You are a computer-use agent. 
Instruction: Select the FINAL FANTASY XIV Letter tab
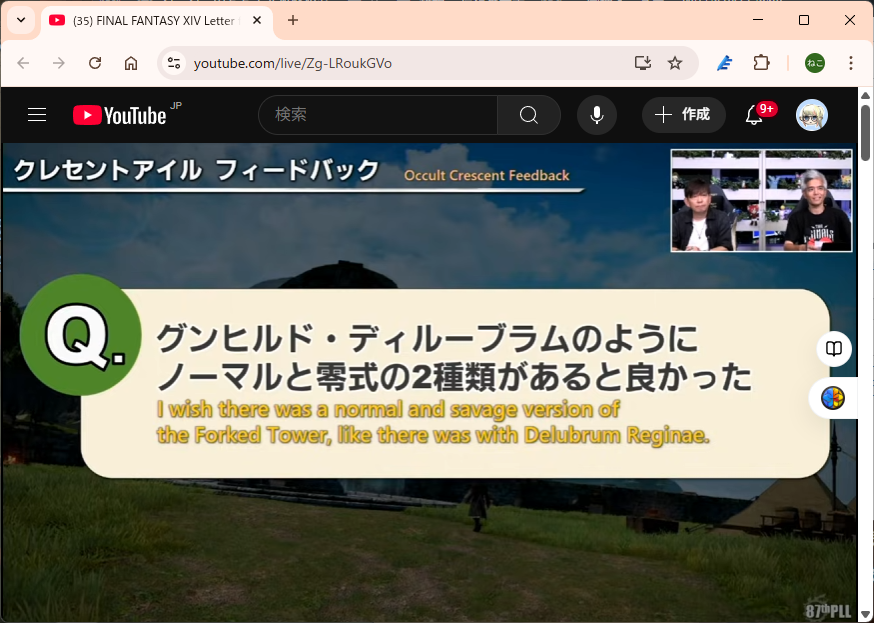coord(157,21)
